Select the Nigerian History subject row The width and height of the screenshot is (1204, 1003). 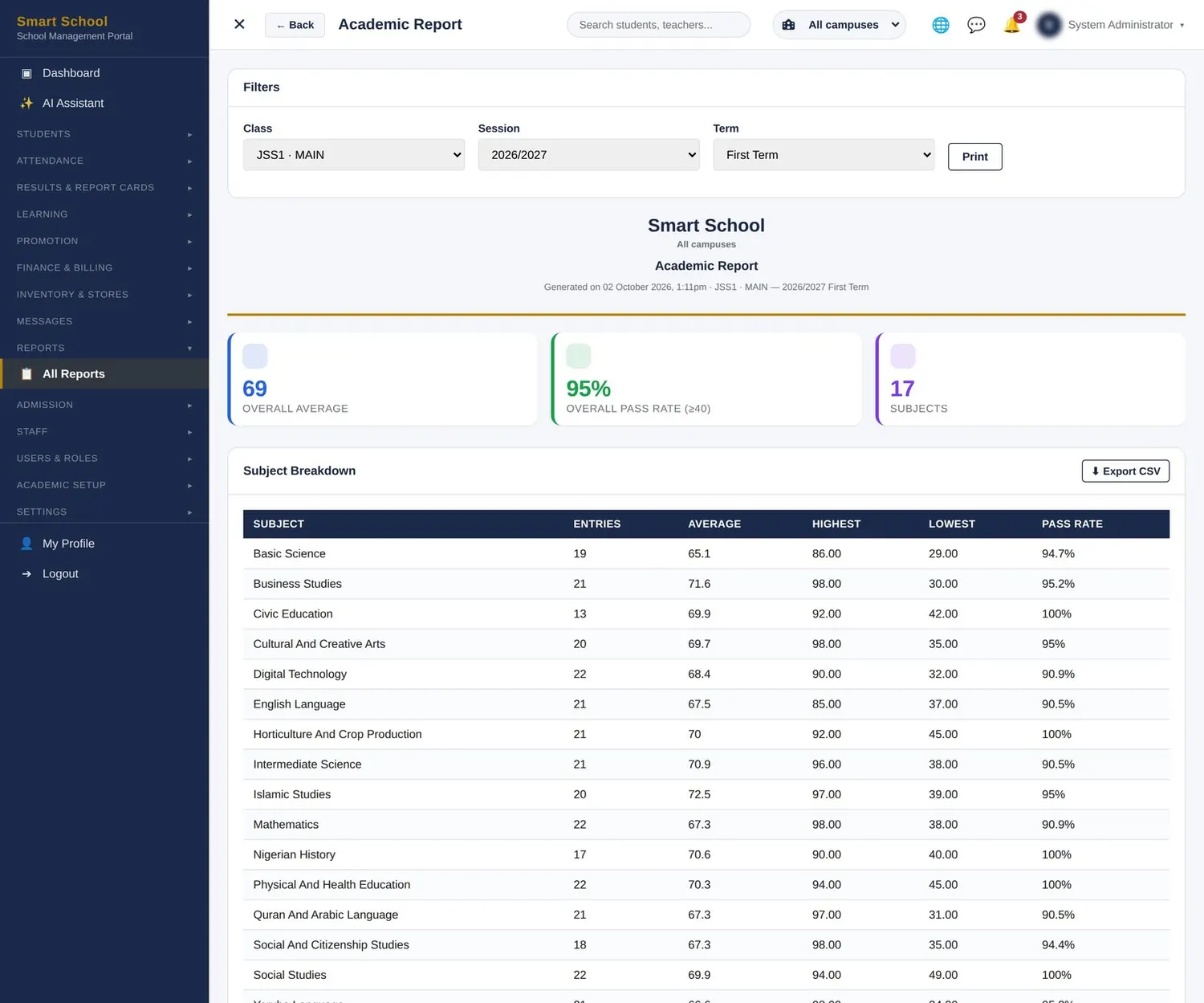point(706,854)
